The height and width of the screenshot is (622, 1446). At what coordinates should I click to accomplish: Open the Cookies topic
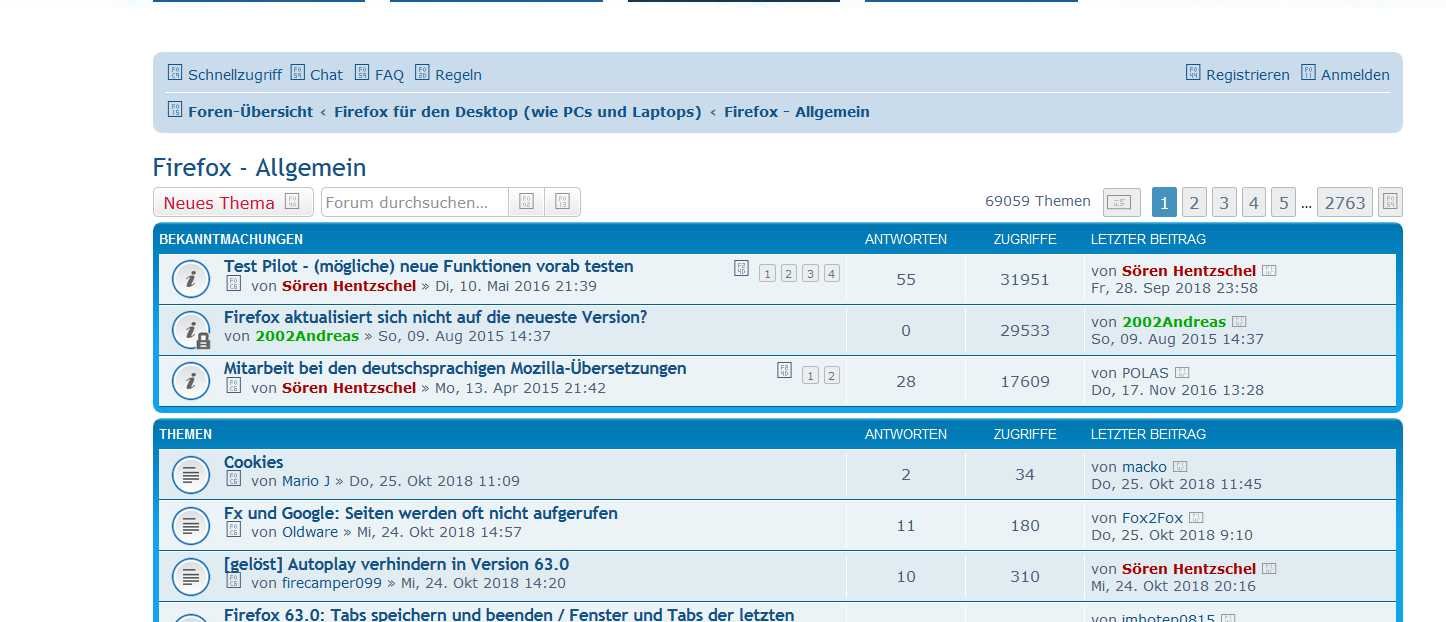[254, 462]
